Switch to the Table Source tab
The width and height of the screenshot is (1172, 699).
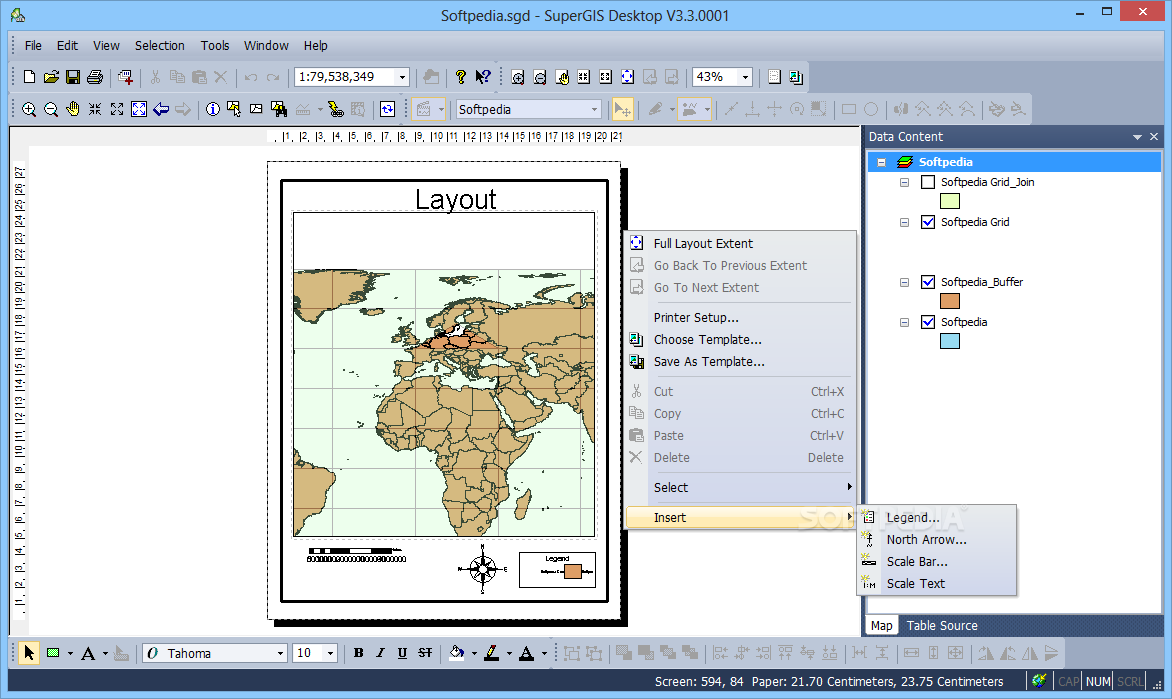tap(942, 626)
